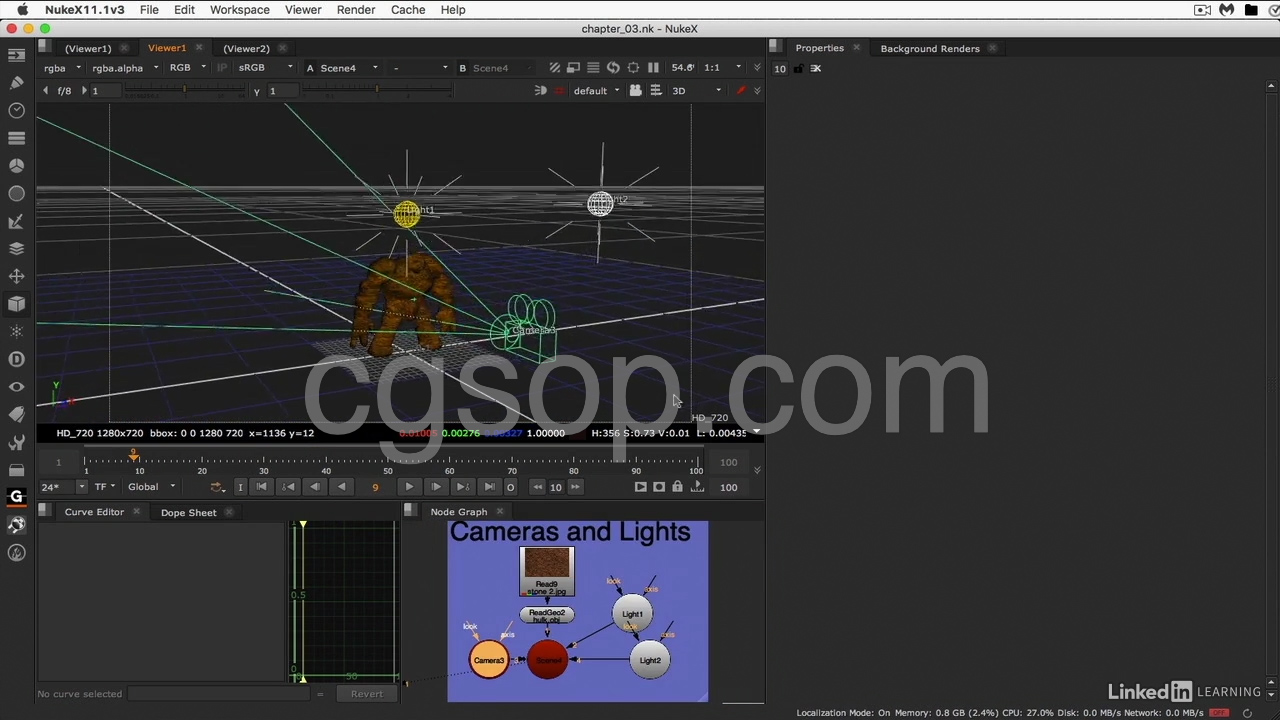The height and width of the screenshot is (720, 1280).
Task: Toggle the headlamp icon in the 3D viewer
Action: click(x=540, y=91)
